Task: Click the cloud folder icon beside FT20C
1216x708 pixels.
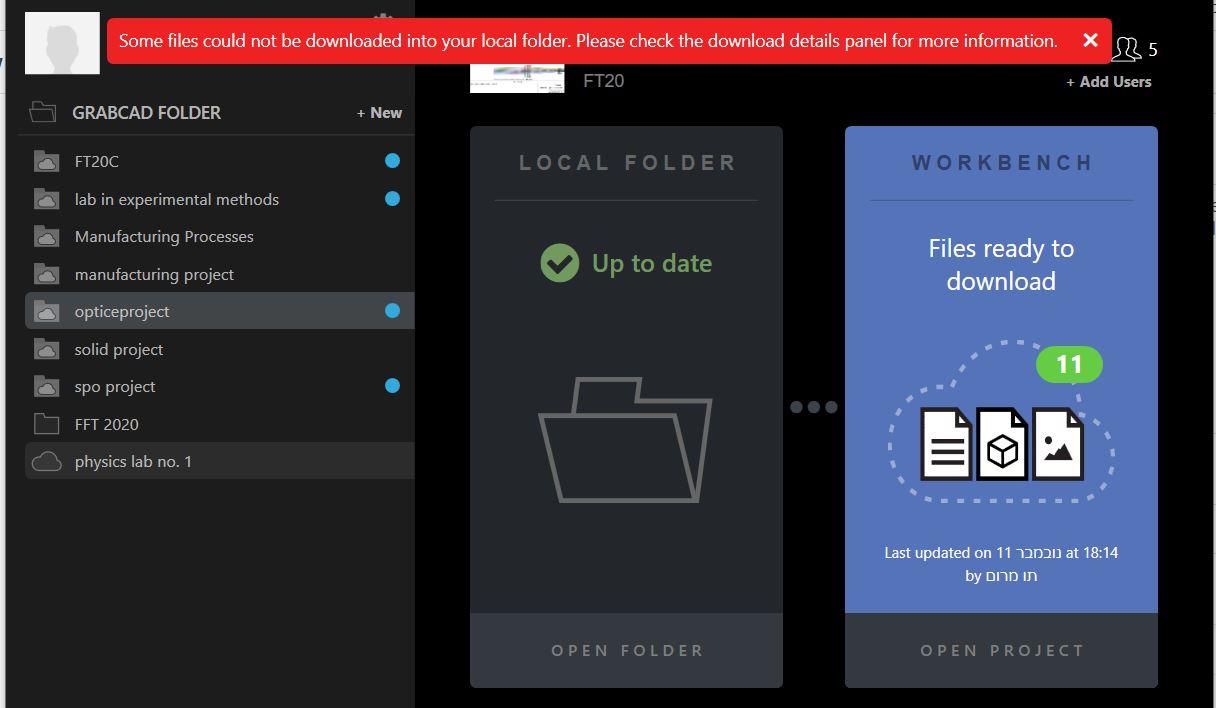Action: point(46,161)
